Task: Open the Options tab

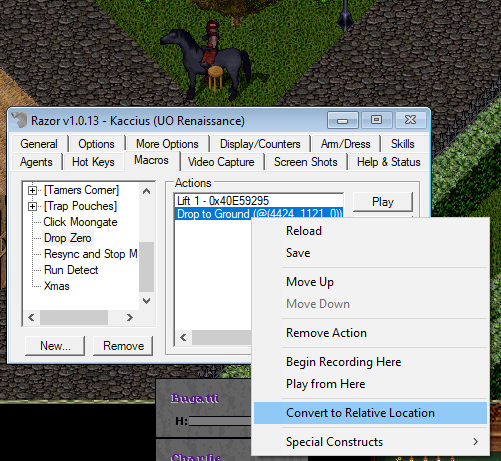Action: (96, 144)
